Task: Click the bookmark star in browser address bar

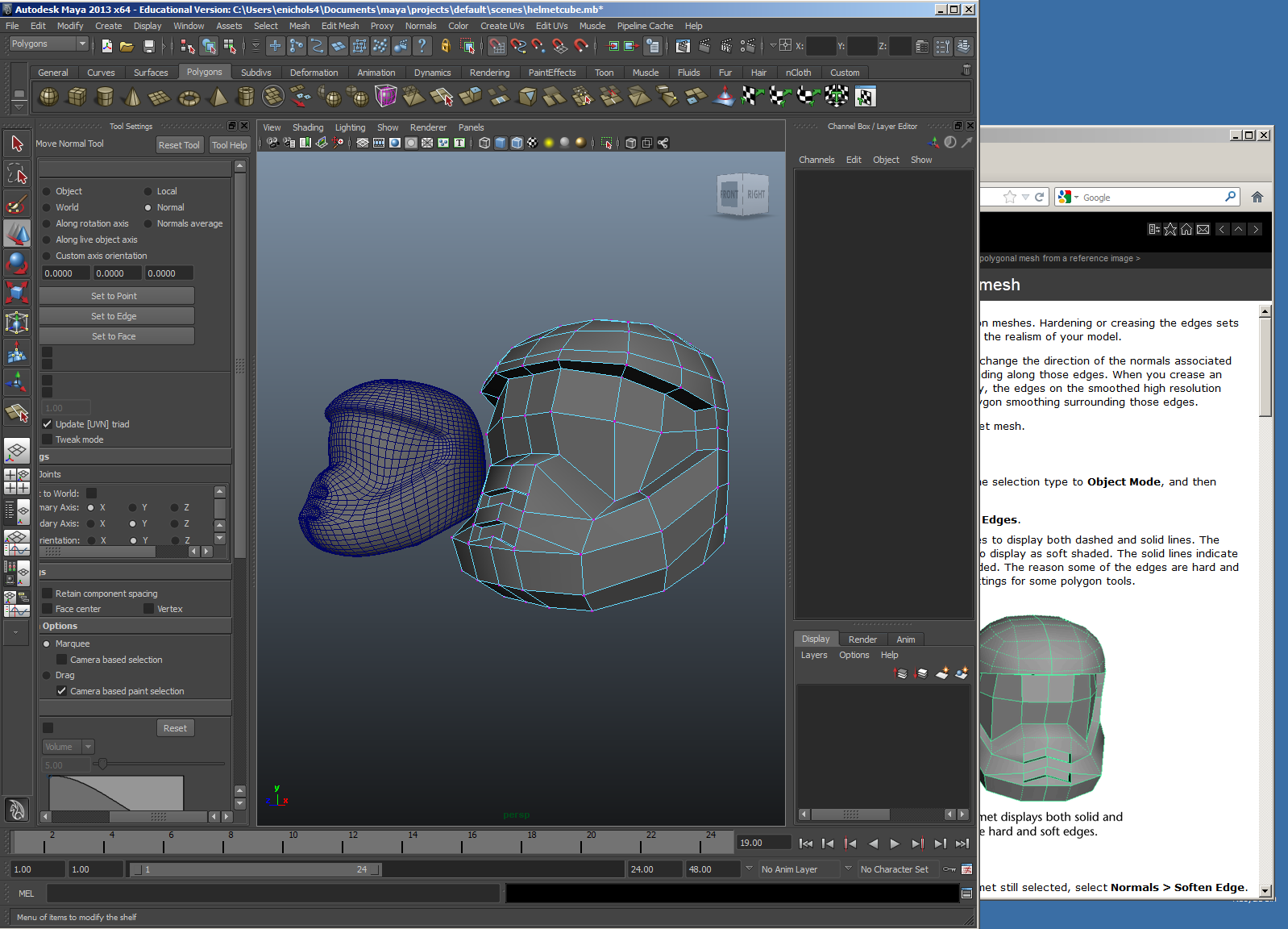Action: [x=1010, y=197]
